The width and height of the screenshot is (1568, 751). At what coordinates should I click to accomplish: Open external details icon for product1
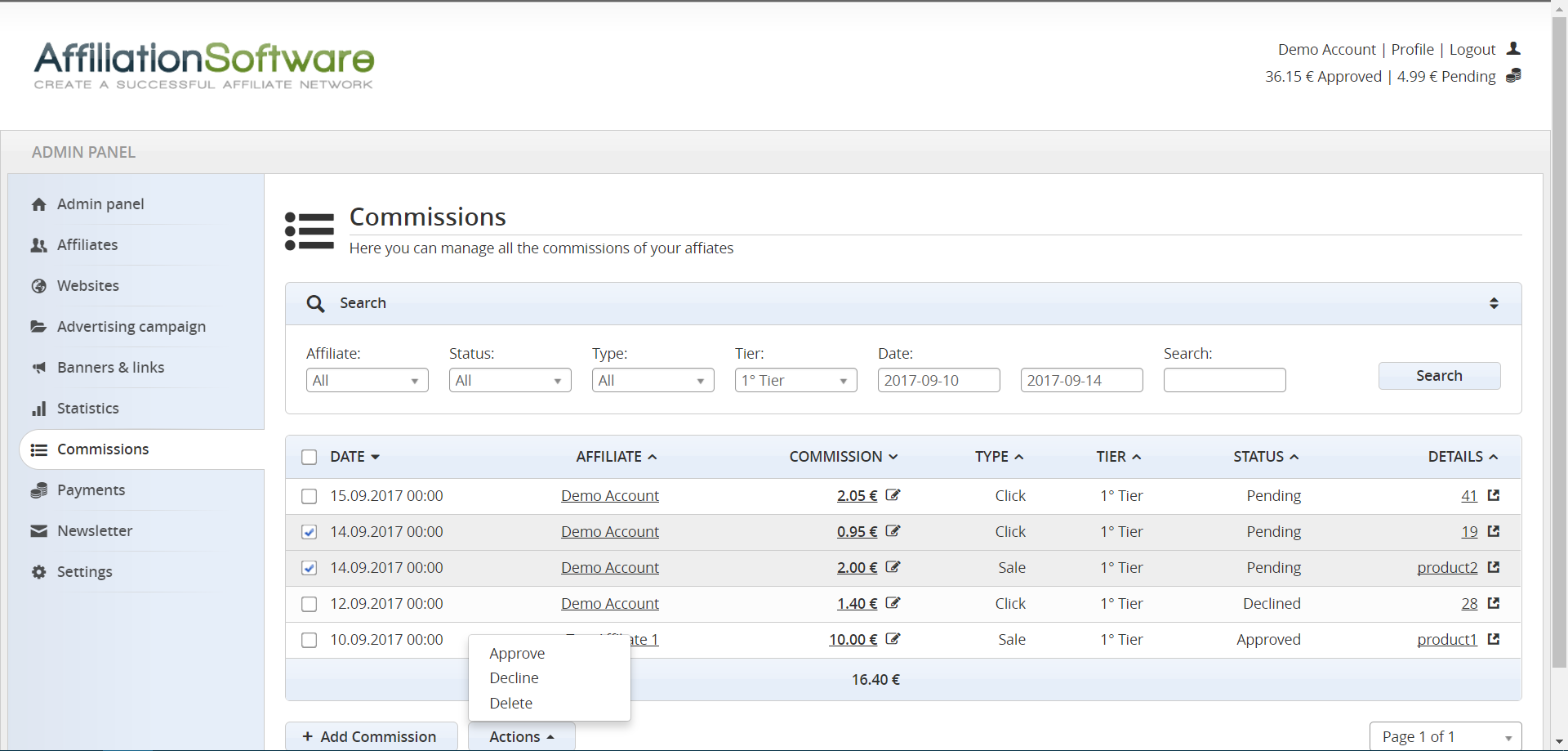(1494, 639)
